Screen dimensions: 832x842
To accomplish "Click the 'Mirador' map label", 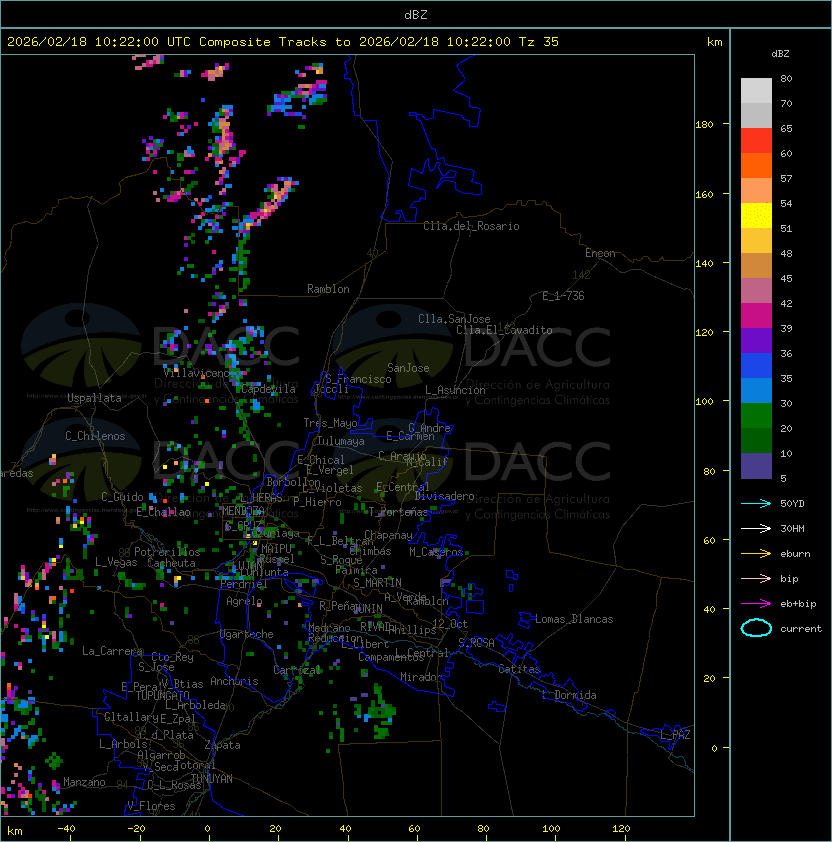I will [x=421, y=677].
